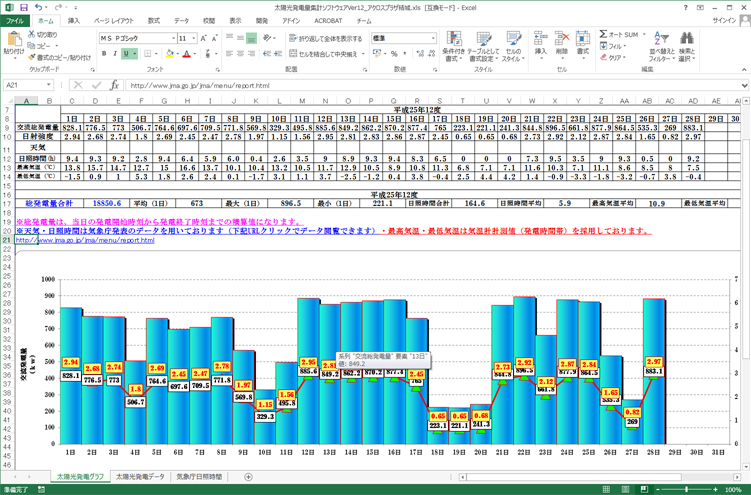
Task: Collapse the ribbon
Action: [x=744, y=70]
